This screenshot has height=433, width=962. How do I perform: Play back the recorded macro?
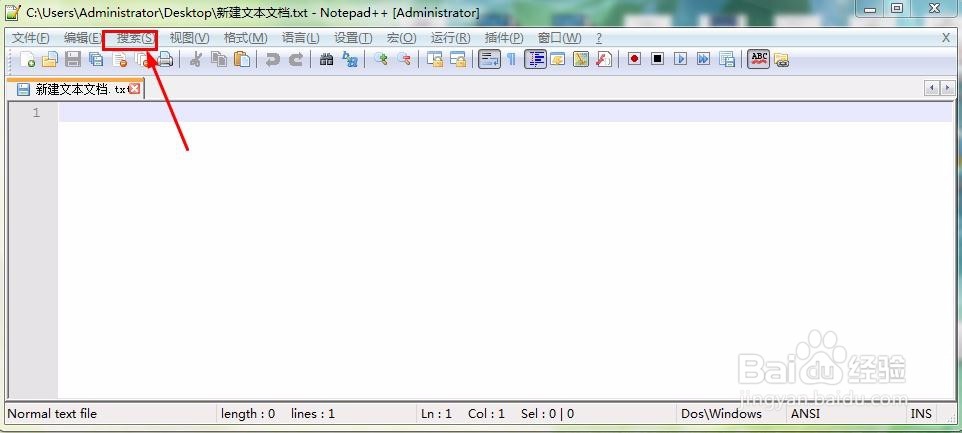(680, 59)
